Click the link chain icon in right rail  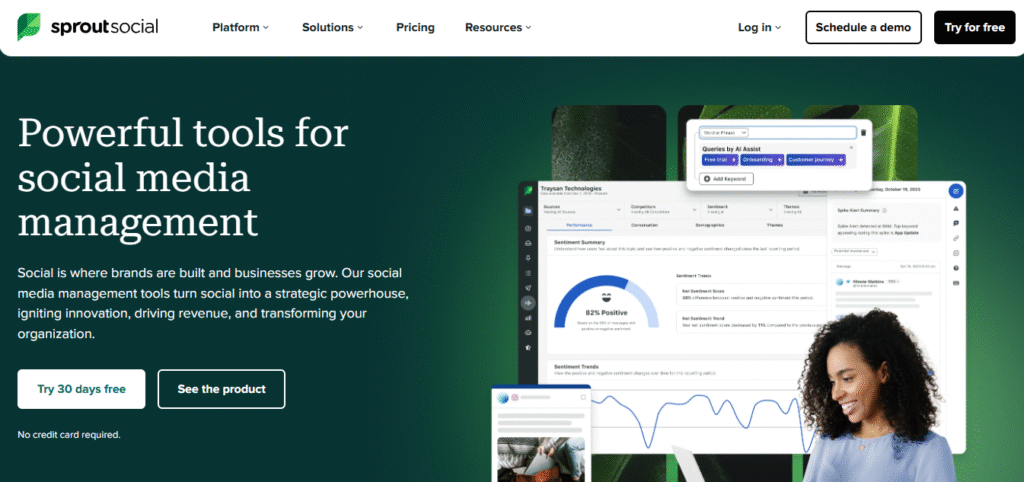(x=956, y=237)
